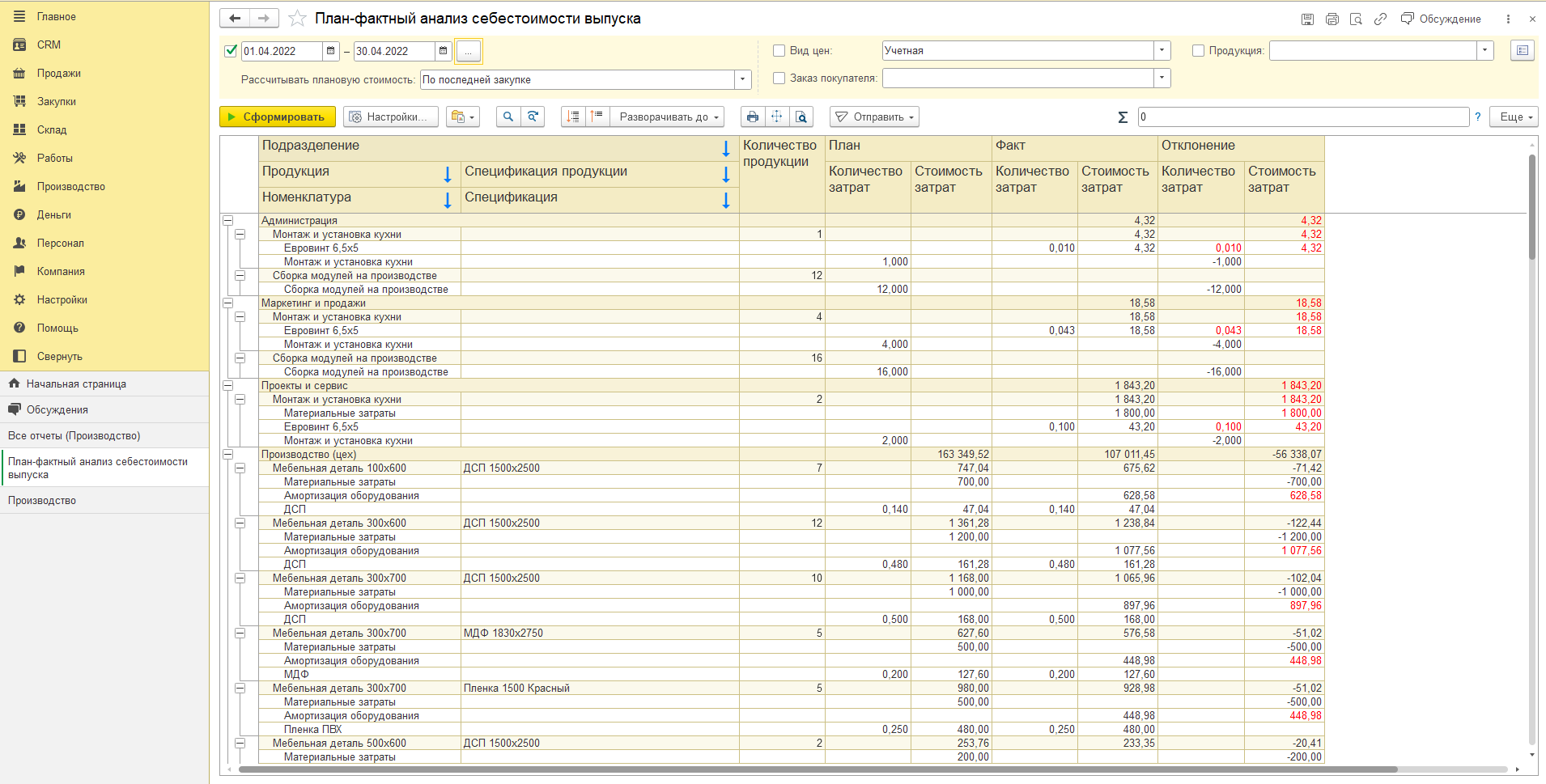Click the collapse all groups icon

[x=597, y=117]
